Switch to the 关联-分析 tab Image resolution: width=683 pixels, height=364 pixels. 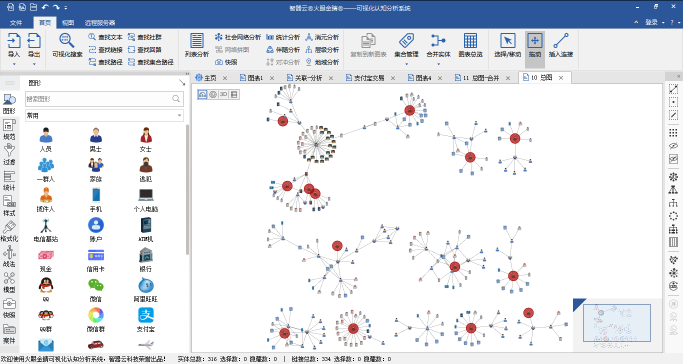(305, 78)
